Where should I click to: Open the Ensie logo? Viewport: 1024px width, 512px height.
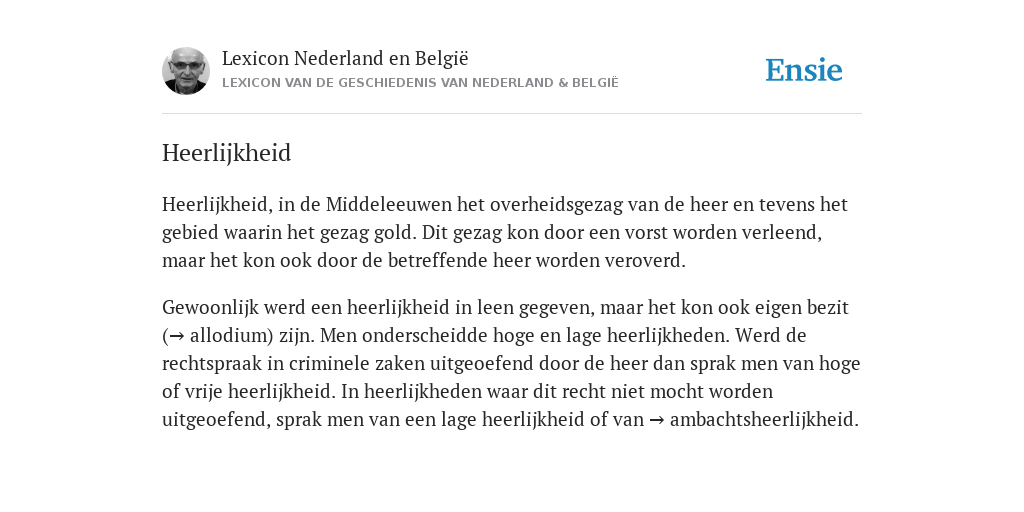click(x=804, y=70)
